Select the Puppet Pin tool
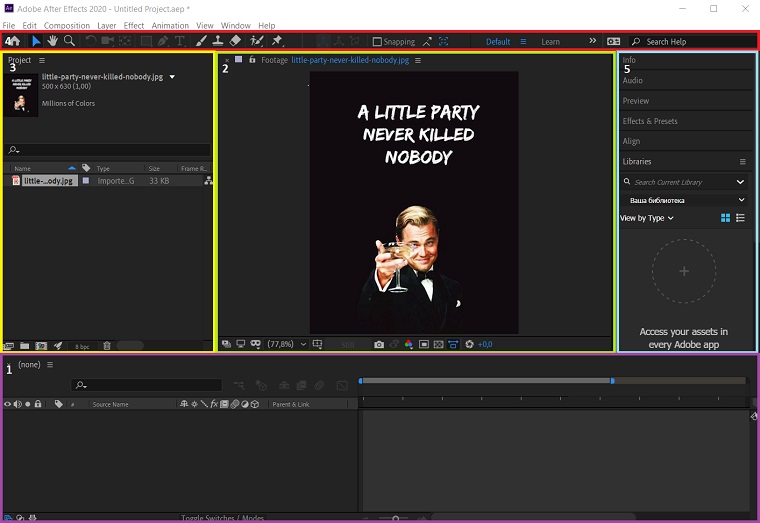 tap(277, 42)
